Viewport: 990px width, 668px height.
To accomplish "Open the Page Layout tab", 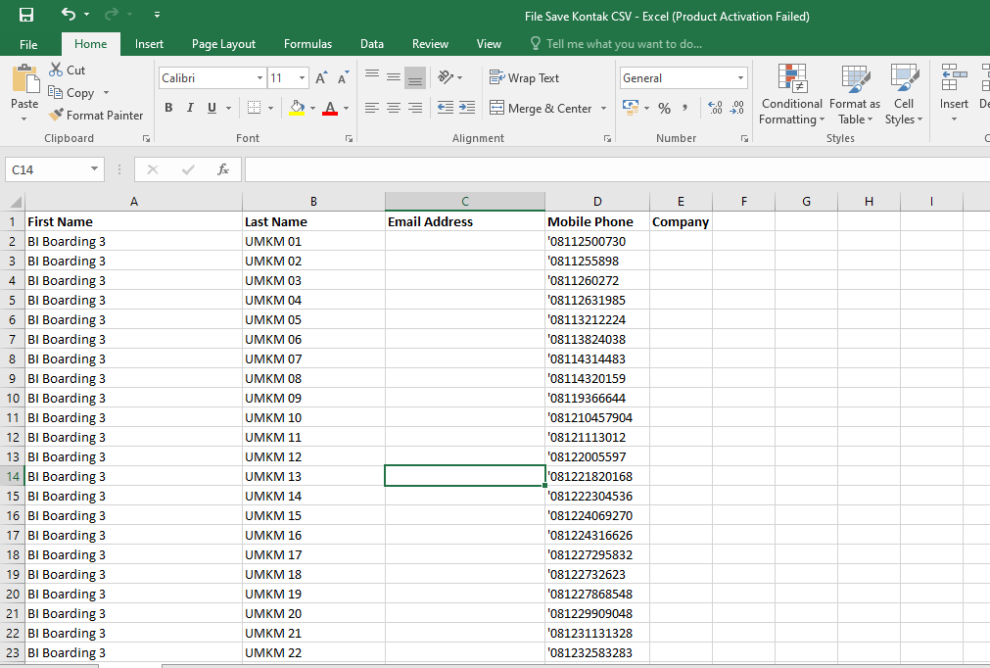I will coord(223,44).
